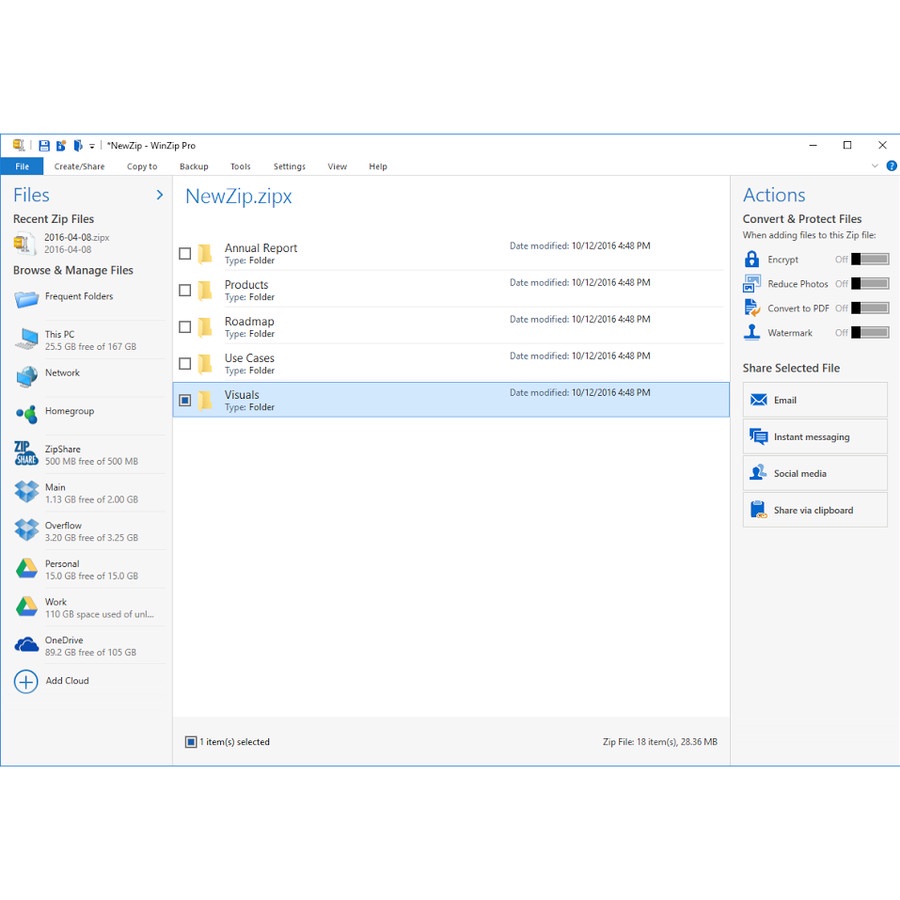This screenshot has width=900, height=900.
Task: Click the Reduce Photos icon
Action: (x=752, y=284)
